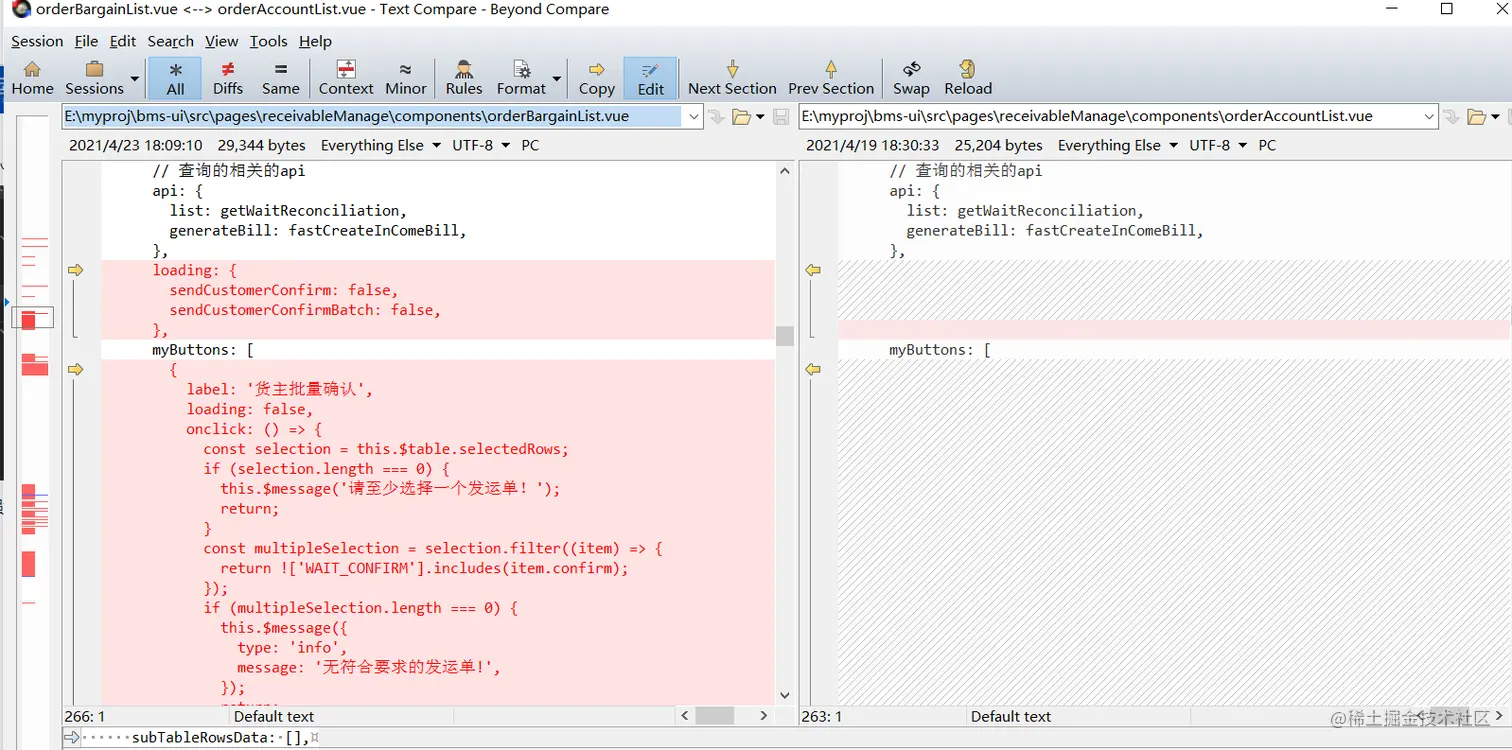
Task: Click the left save file icon
Action: (781, 117)
